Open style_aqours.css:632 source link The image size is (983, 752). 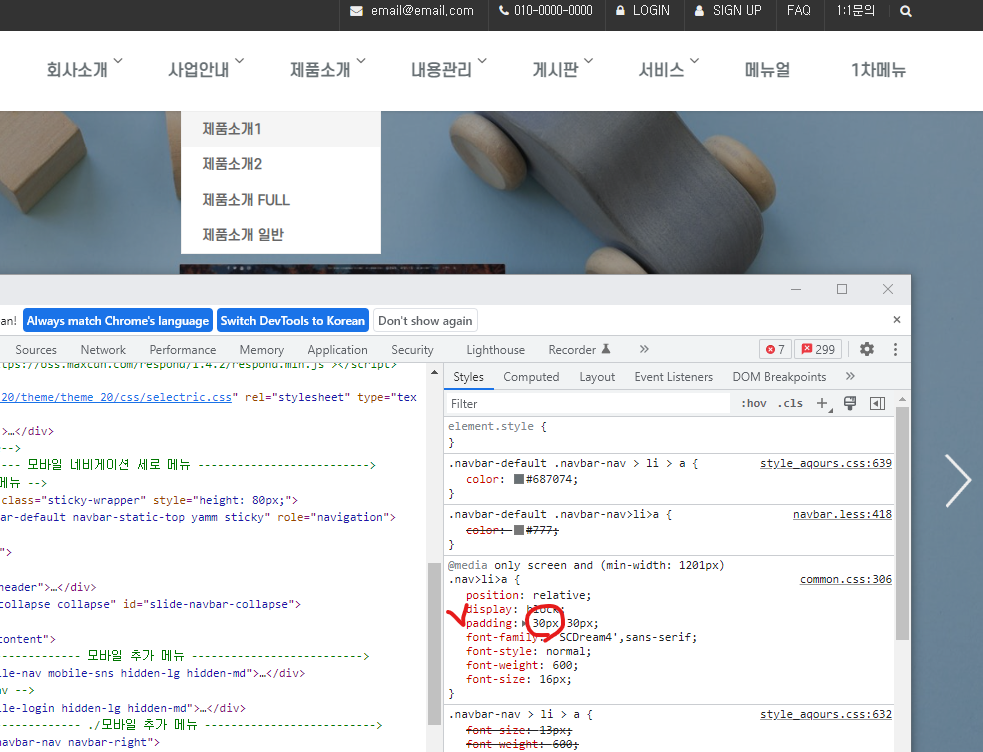point(826,714)
